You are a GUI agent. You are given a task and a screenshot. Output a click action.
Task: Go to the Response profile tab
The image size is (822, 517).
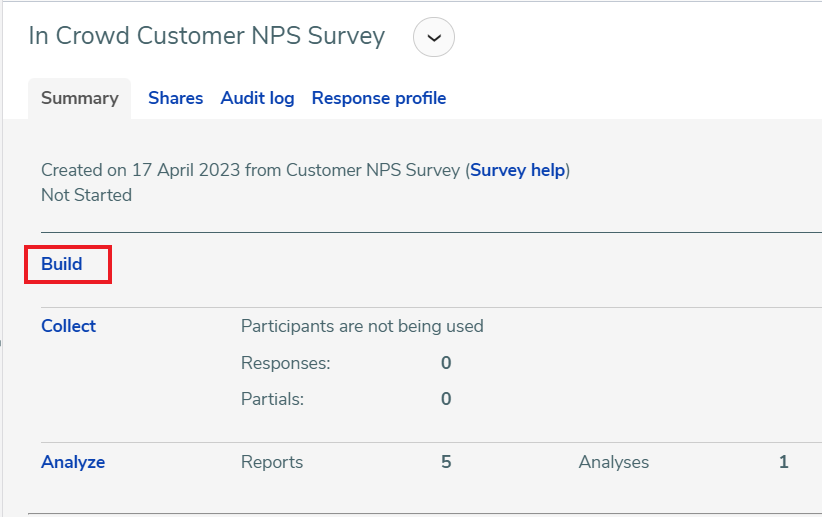(x=379, y=98)
